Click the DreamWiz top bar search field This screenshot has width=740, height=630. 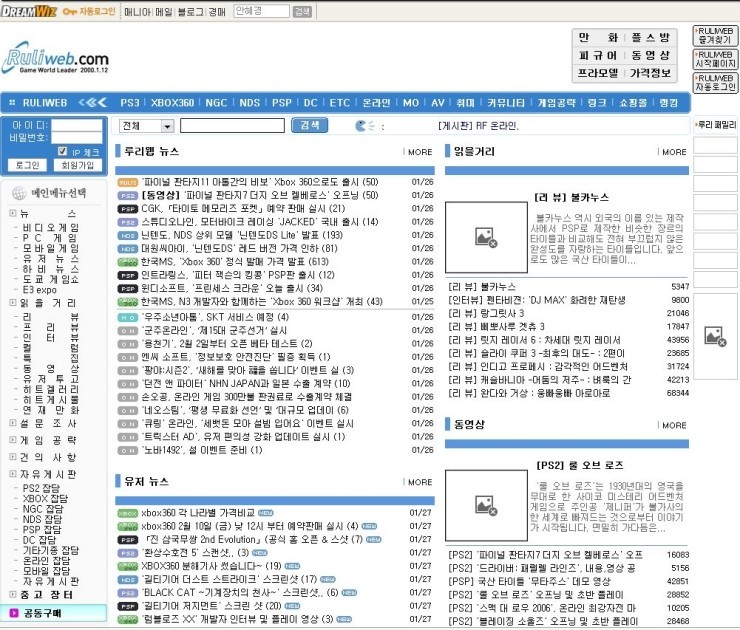261,11
